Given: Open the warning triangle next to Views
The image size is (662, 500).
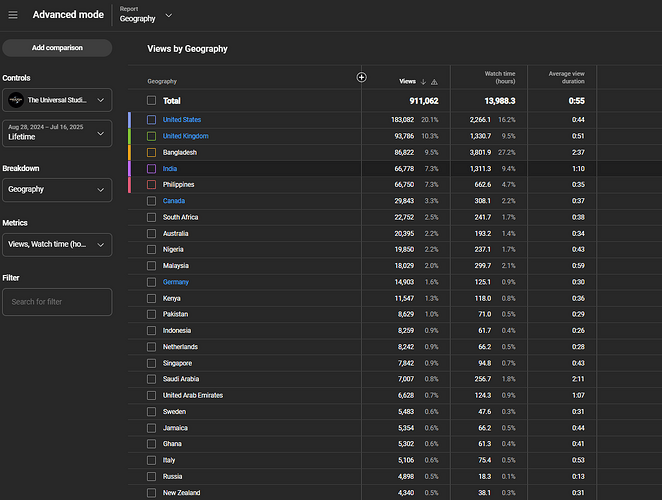Looking at the screenshot, I should (434, 82).
